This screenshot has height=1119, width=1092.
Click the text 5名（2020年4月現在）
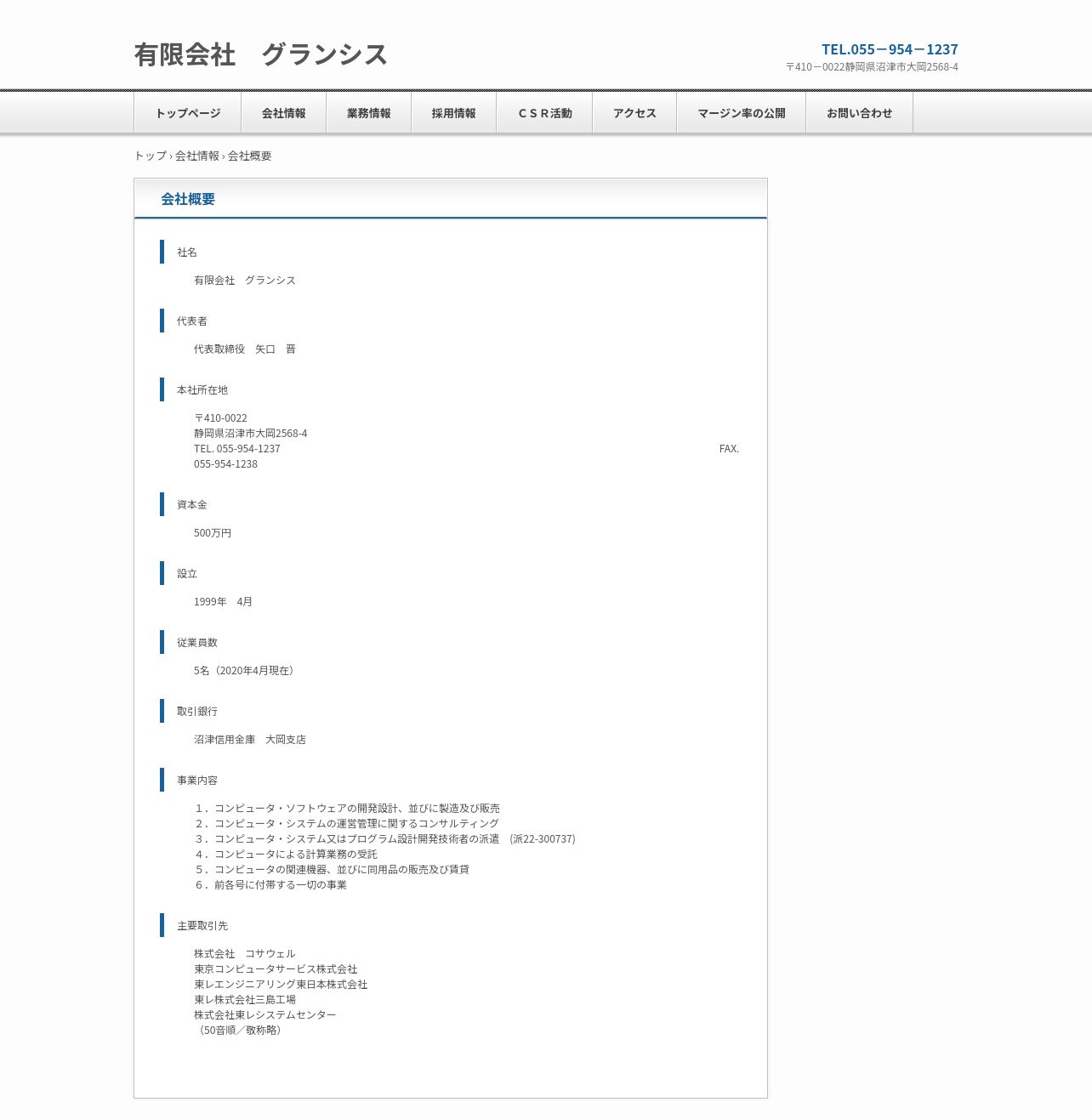click(246, 671)
